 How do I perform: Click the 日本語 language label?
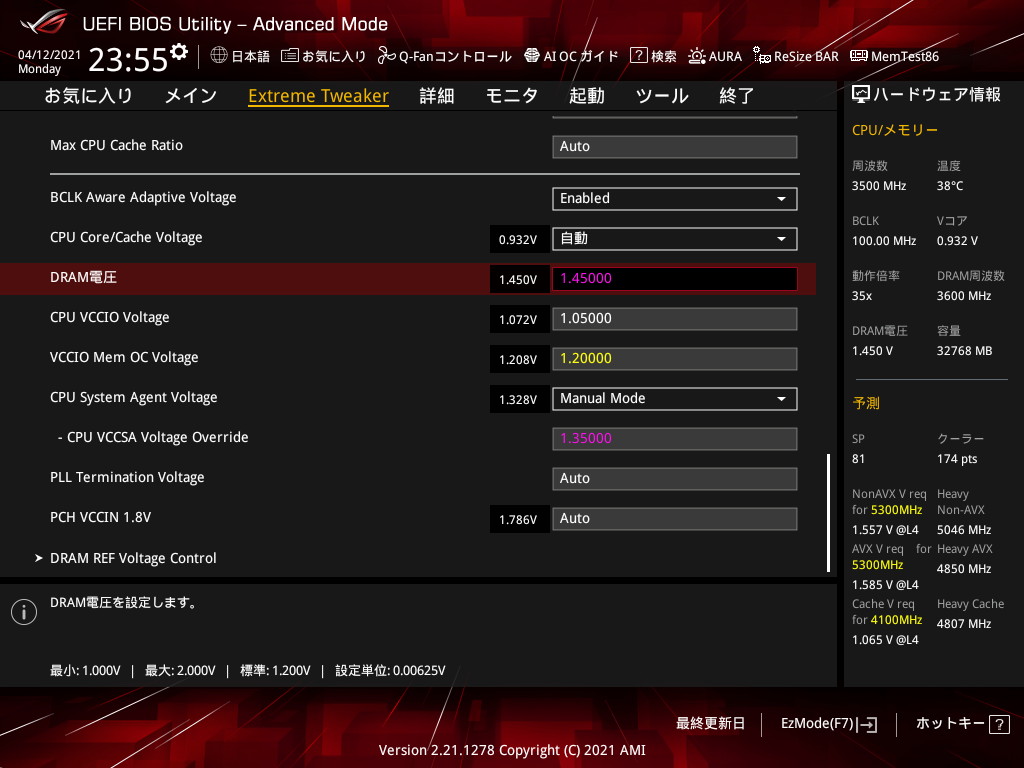[251, 56]
